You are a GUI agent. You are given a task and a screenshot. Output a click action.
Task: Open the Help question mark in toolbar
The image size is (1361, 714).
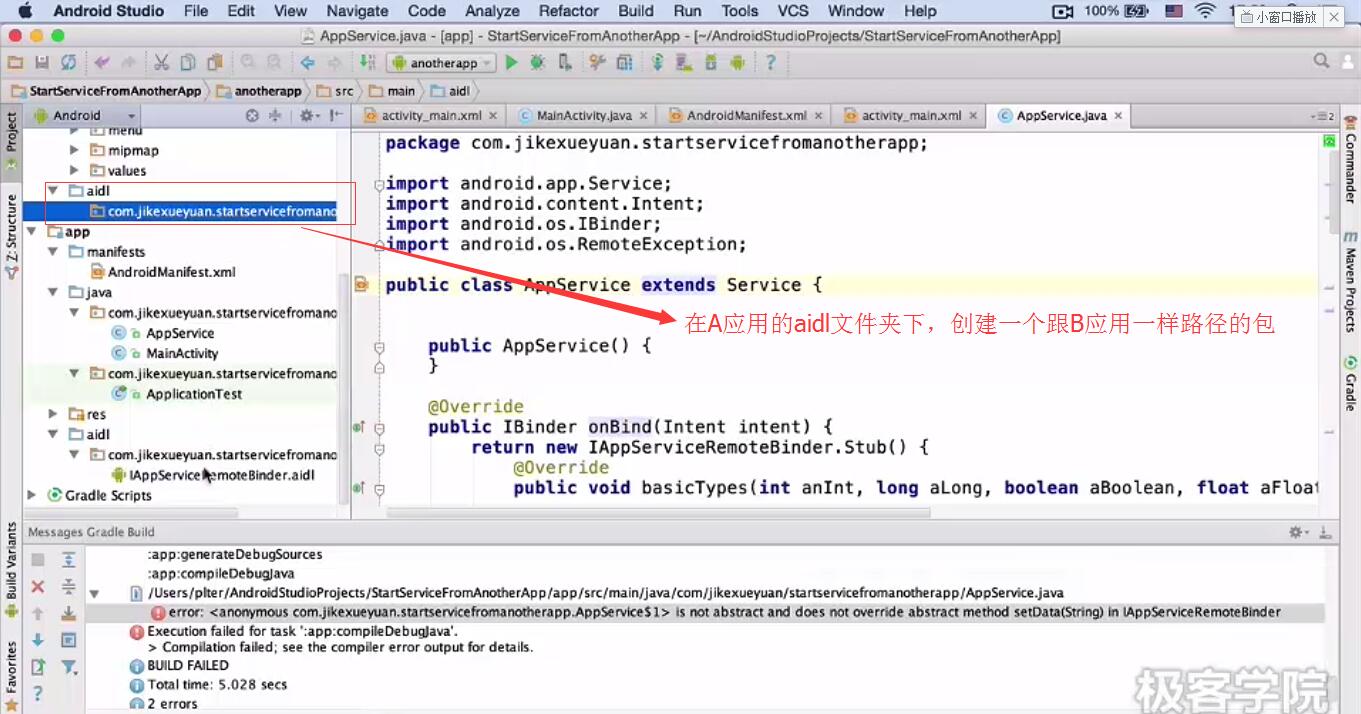[770, 62]
